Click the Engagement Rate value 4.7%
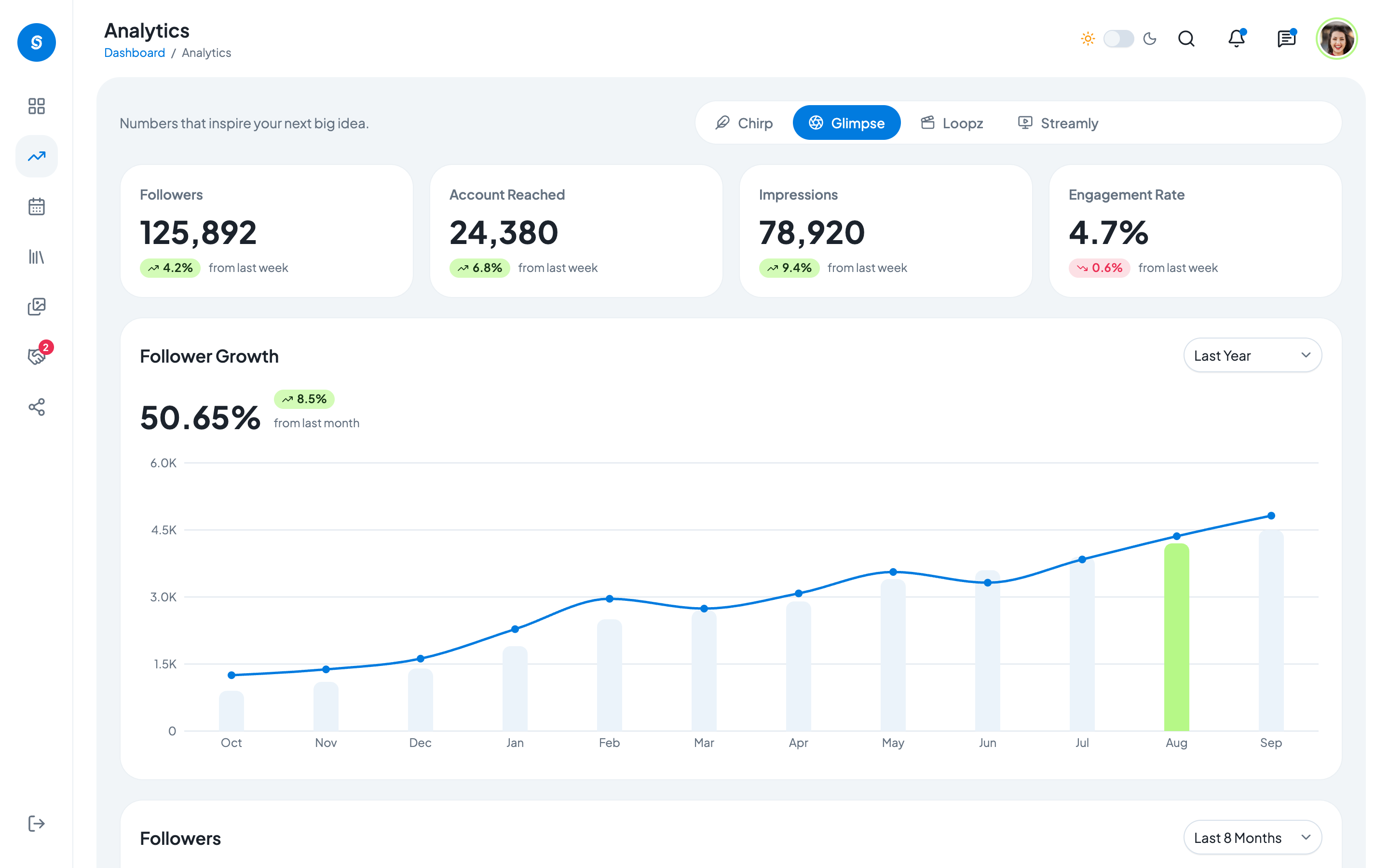 point(1108,233)
